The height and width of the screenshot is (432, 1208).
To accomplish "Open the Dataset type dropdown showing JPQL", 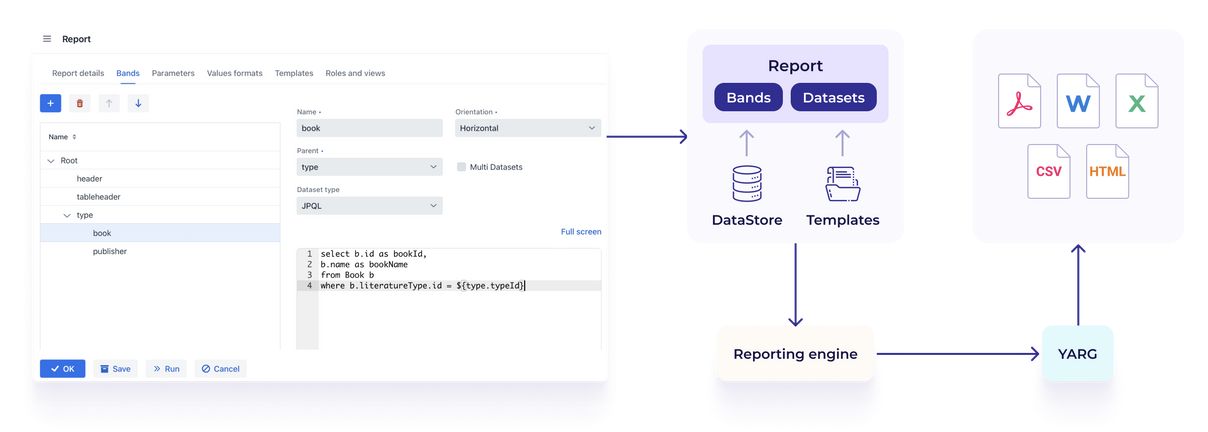I will point(370,205).
